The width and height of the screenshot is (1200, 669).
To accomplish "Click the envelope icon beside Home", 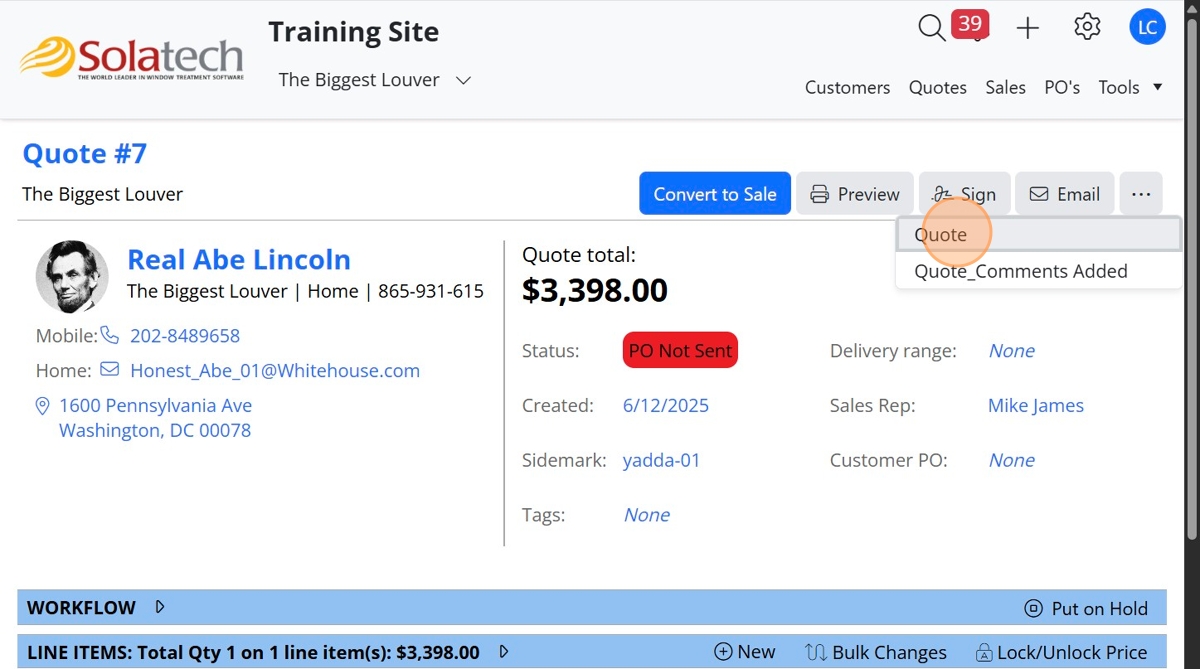I will pyautogui.click(x=110, y=370).
